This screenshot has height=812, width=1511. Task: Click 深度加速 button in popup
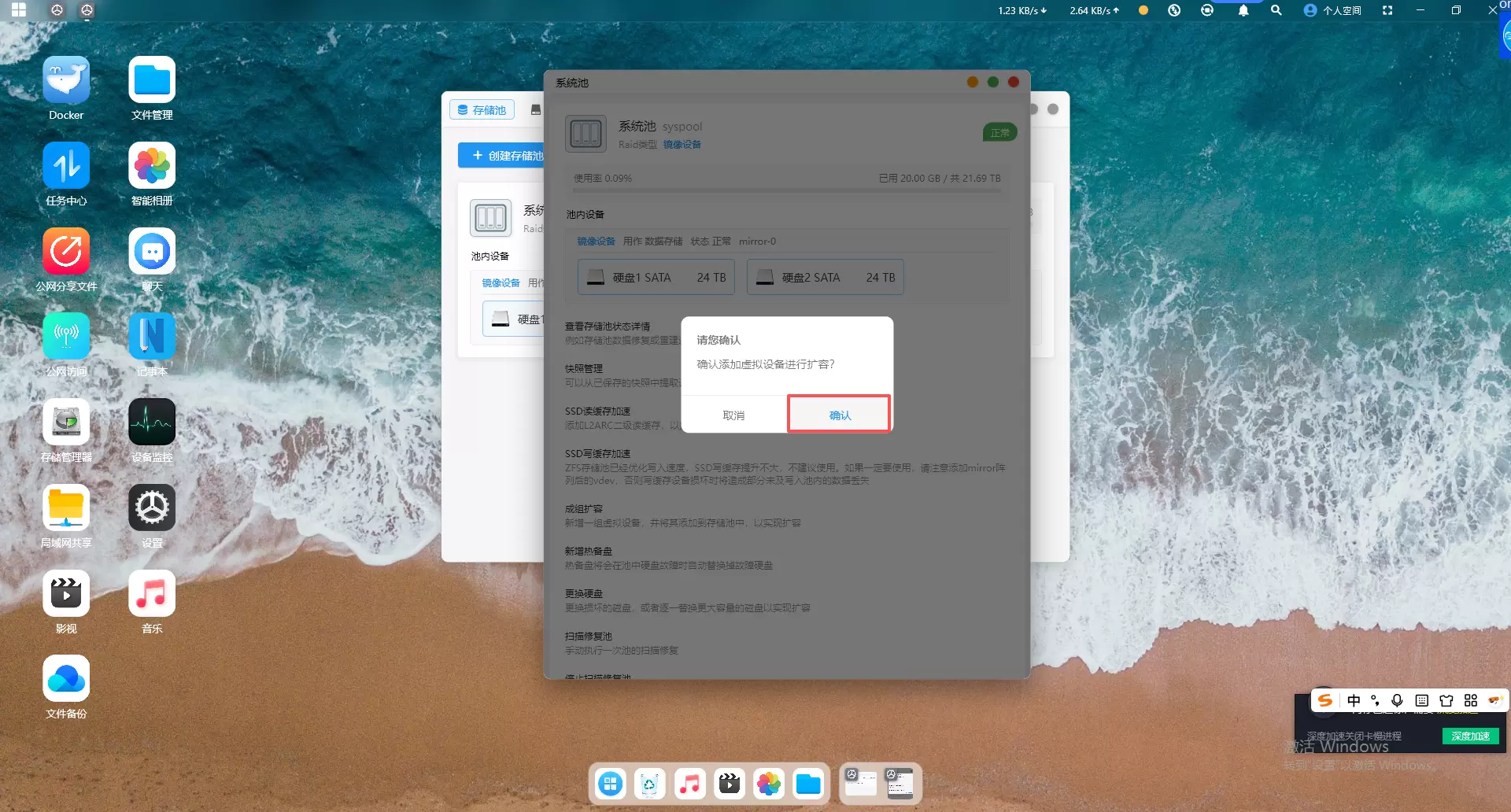1470,736
